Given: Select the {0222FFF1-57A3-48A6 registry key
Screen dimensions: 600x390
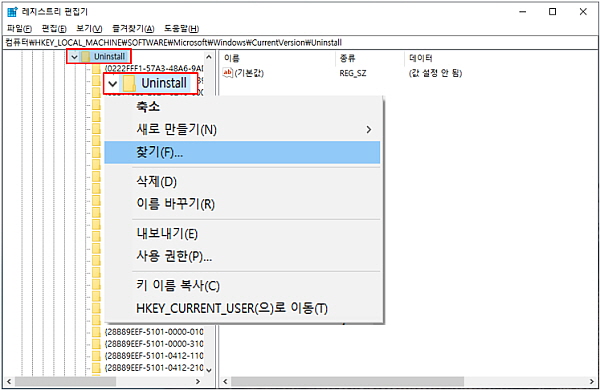Looking at the screenshot, I should tap(153, 69).
